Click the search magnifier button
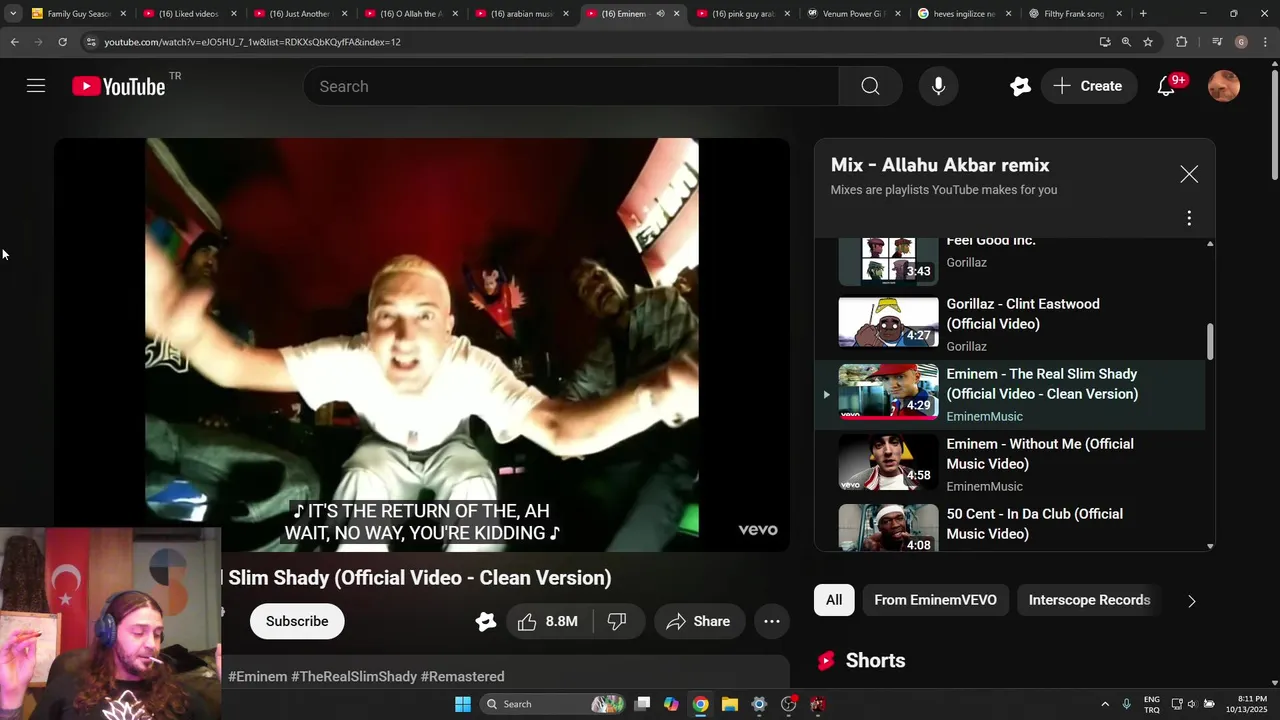 870,86
